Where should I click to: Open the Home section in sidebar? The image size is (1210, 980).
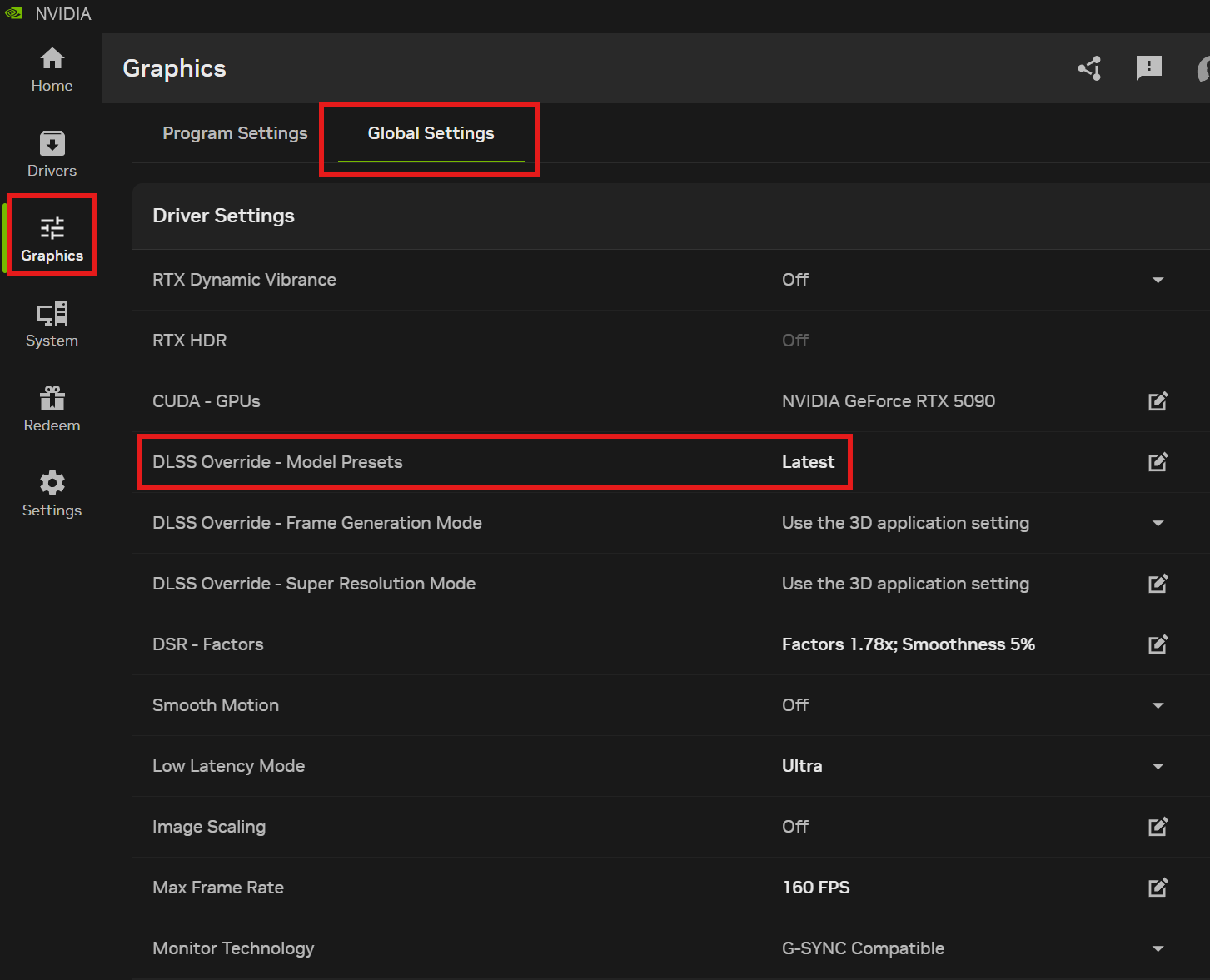tap(52, 70)
